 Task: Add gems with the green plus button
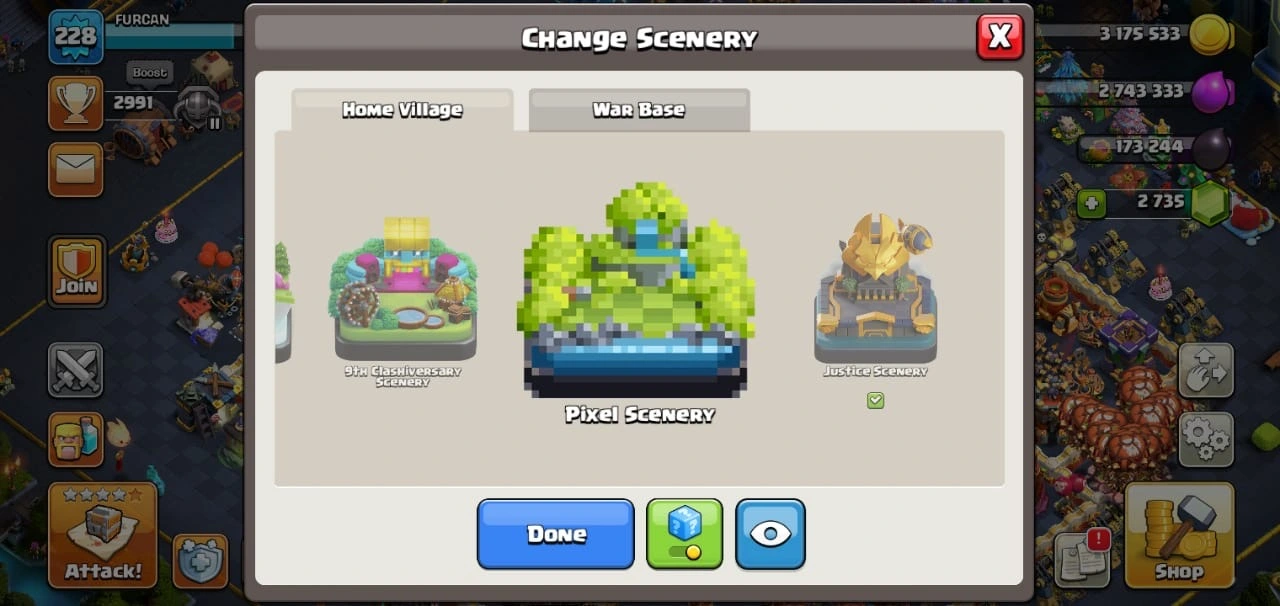tap(1091, 203)
